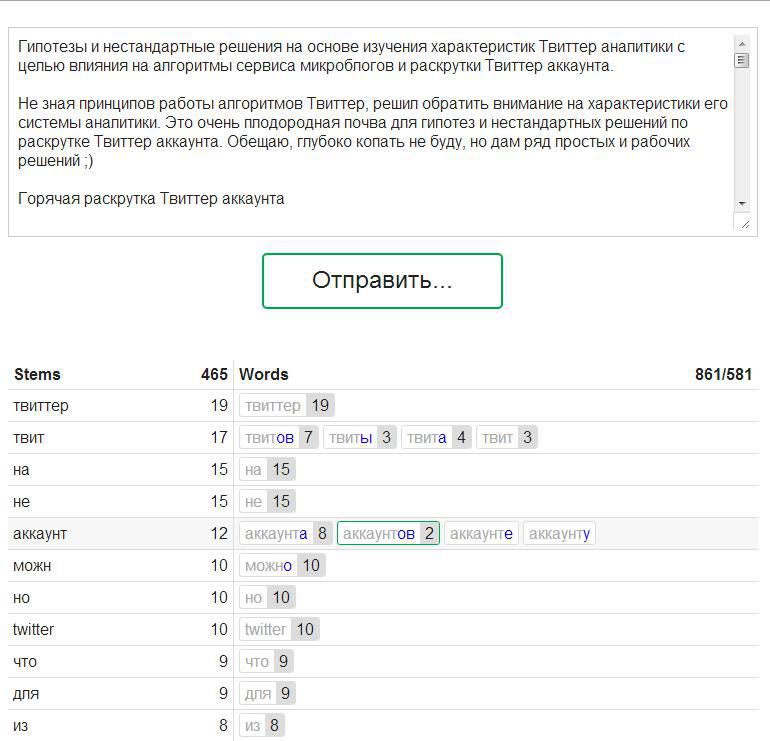Click the Stems column header
770x741 pixels.
click(x=37, y=375)
